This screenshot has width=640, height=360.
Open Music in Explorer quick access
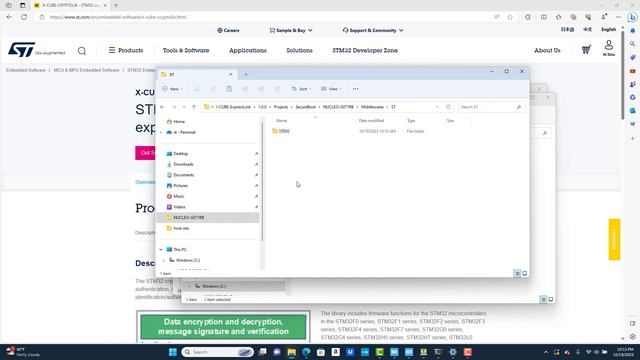click(176, 196)
